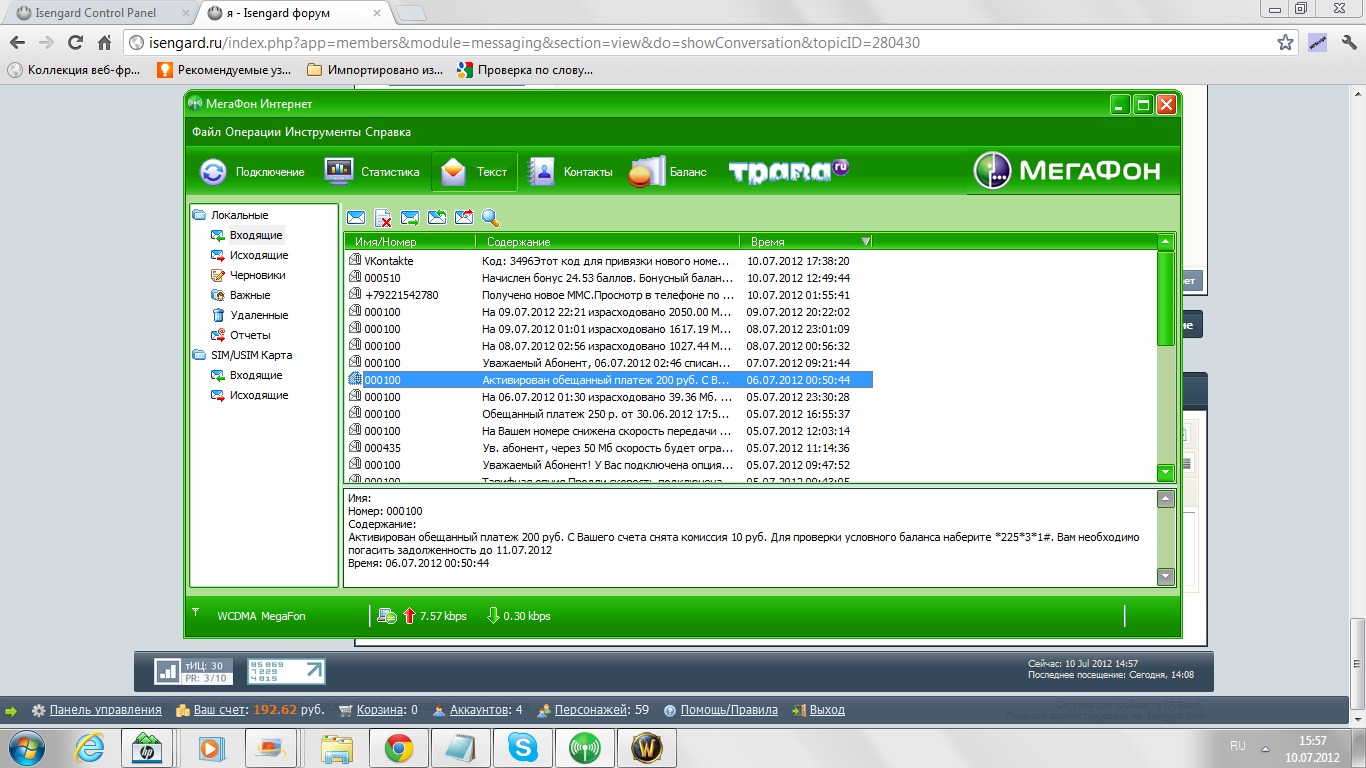This screenshot has height=768, width=1366.
Task: Select the 000510 bonus message row
Action: click(610, 278)
